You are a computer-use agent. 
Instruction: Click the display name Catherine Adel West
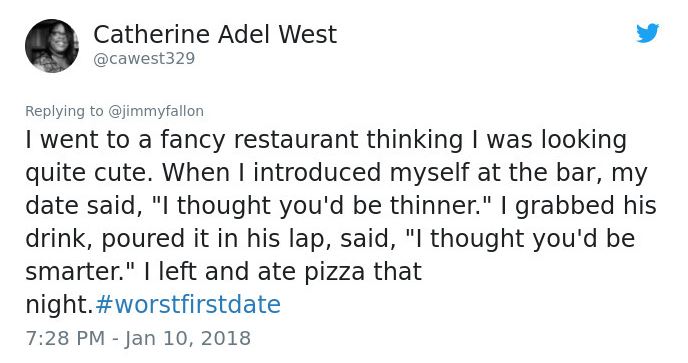[215, 34]
